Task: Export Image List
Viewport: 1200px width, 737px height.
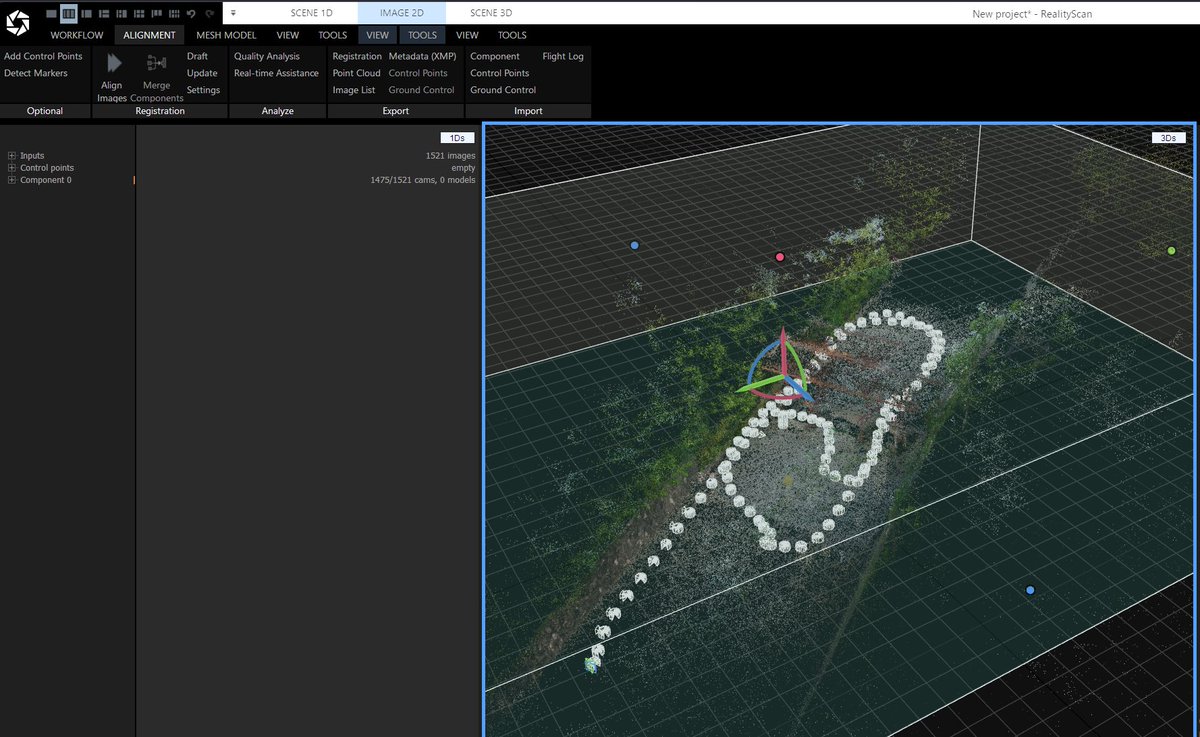Action: (x=354, y=90)
